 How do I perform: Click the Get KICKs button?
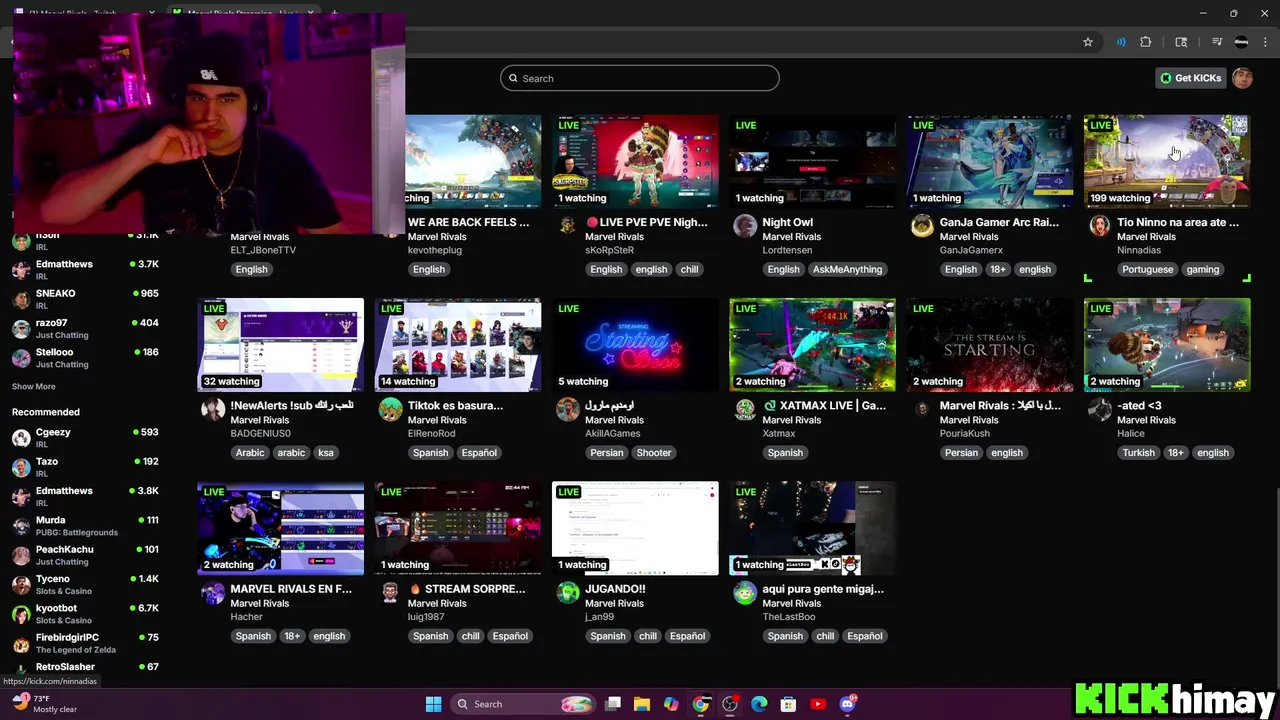[x=1190, y=78]
